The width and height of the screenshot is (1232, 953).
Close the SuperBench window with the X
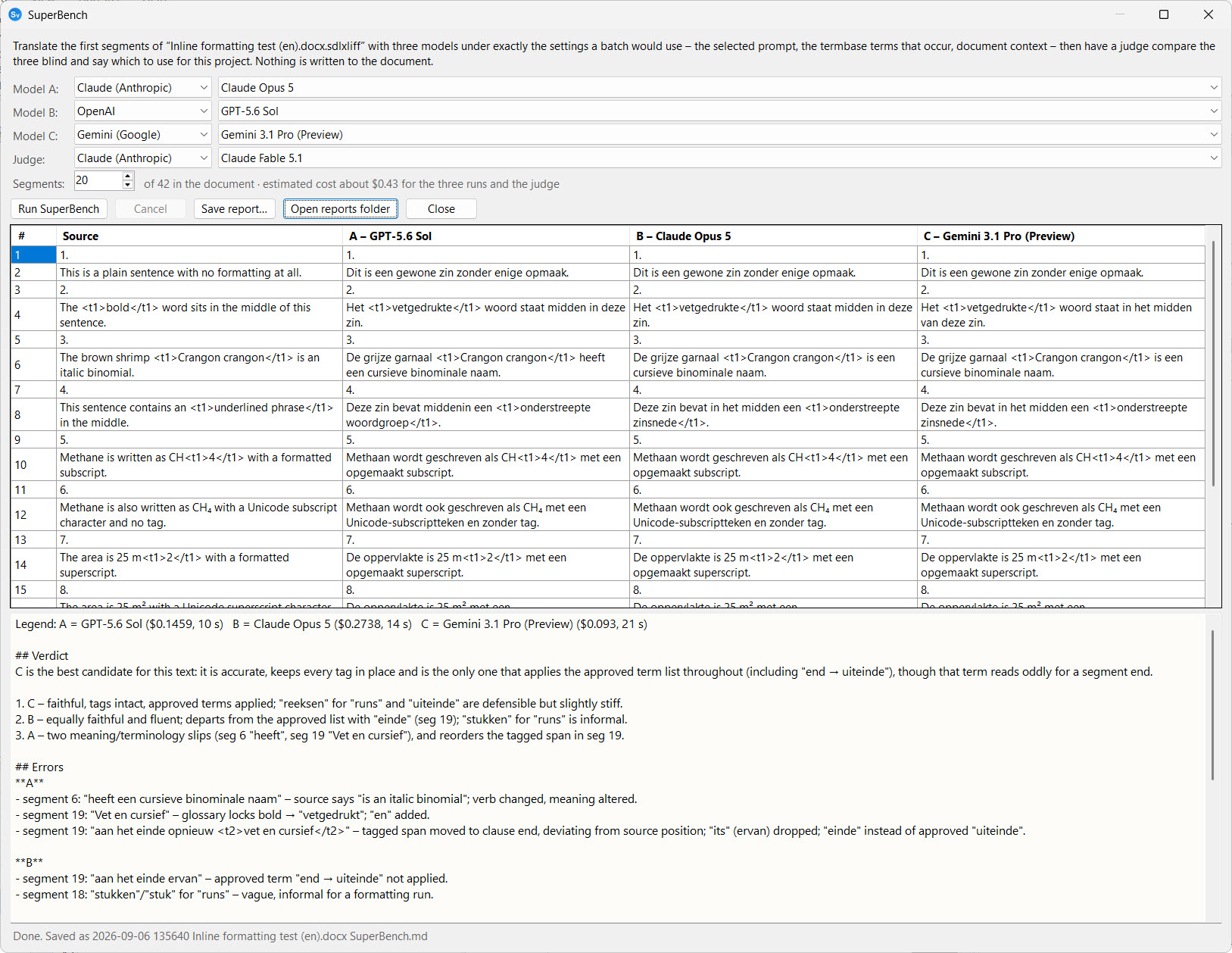pyautogui.click(x=1209, y=14)
